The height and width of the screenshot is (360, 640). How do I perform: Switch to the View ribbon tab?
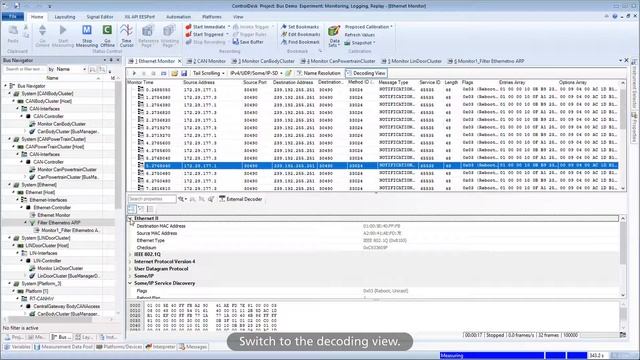(x=238, y=17)
